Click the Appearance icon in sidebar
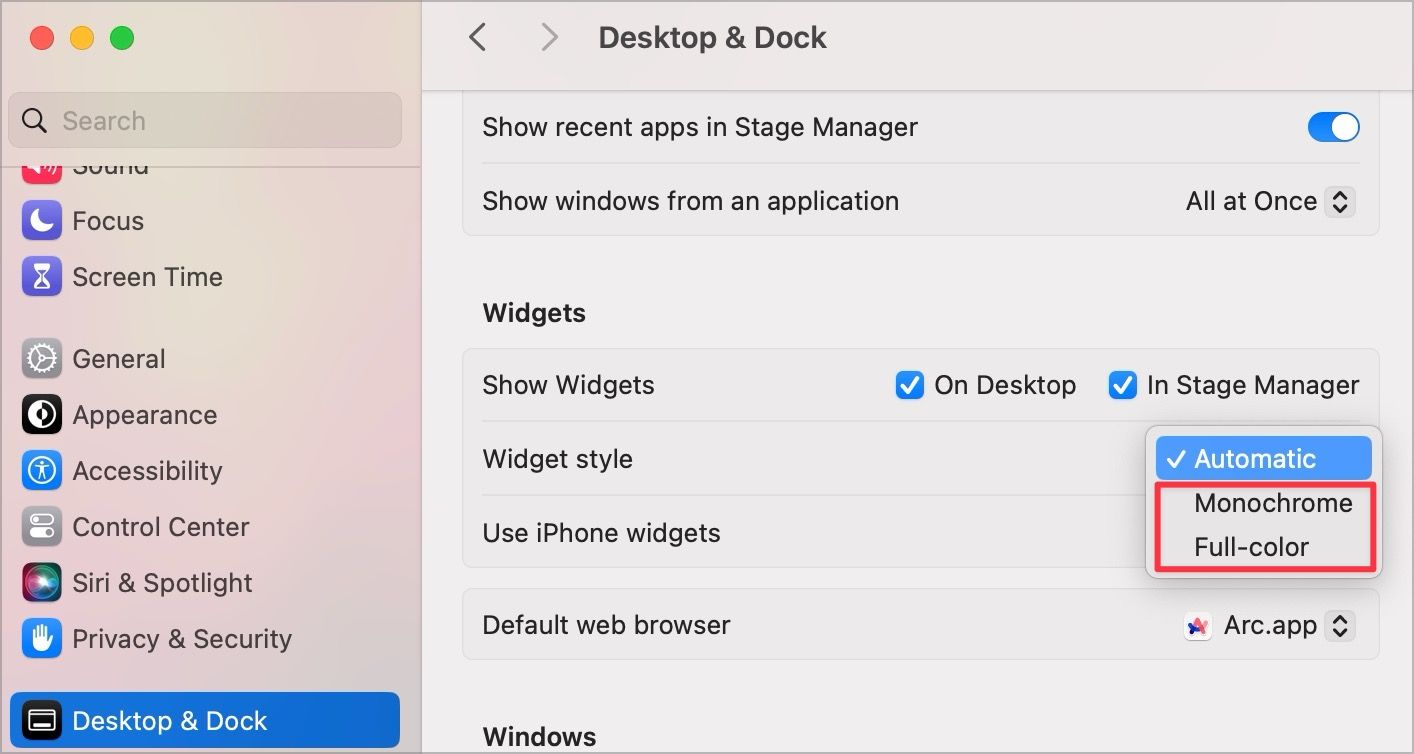 tap(41, 415)
